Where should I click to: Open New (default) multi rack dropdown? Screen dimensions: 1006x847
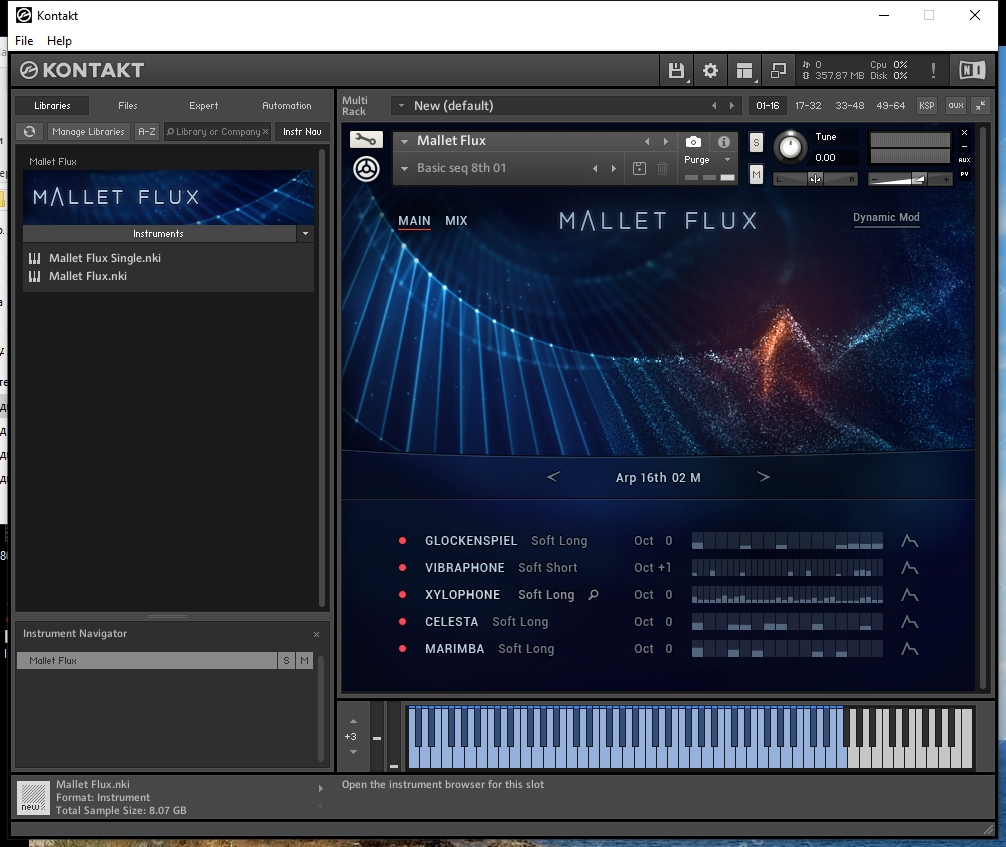(x=401, y=106)
